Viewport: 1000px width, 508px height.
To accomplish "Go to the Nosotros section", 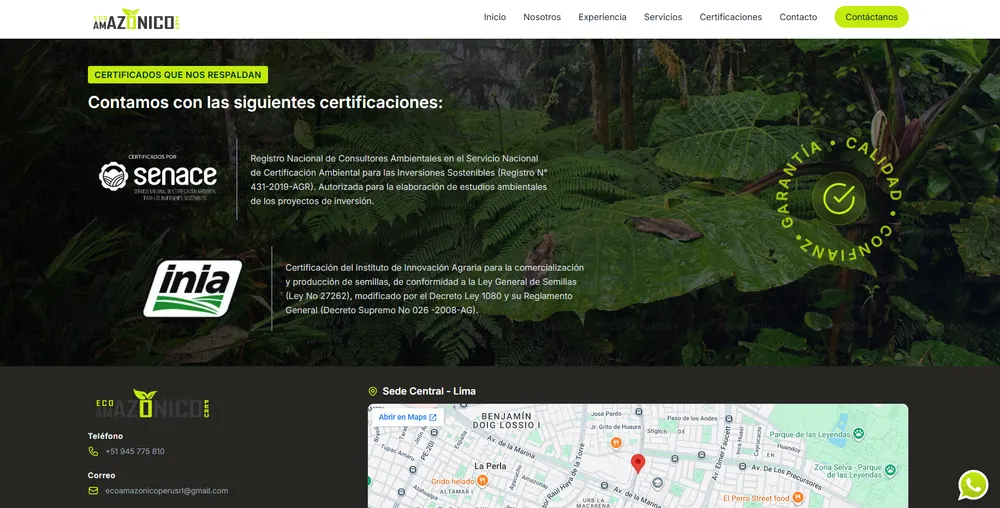I will (542, 17).
